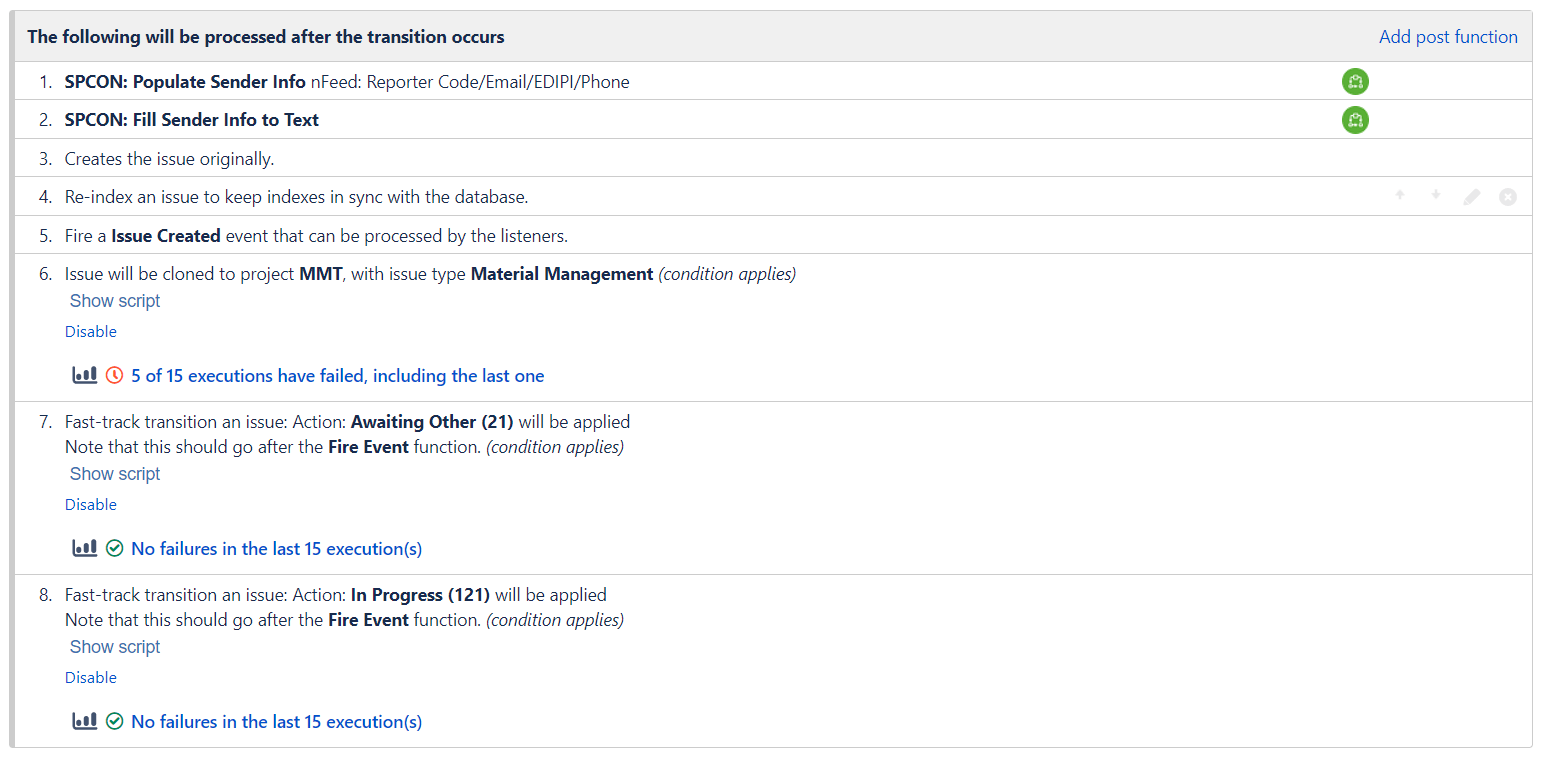Edit the Re-index post function with pencil icon
The width and height of the screenshot is (1567, 777).
pyautogui.click(x=1471, y=197)
